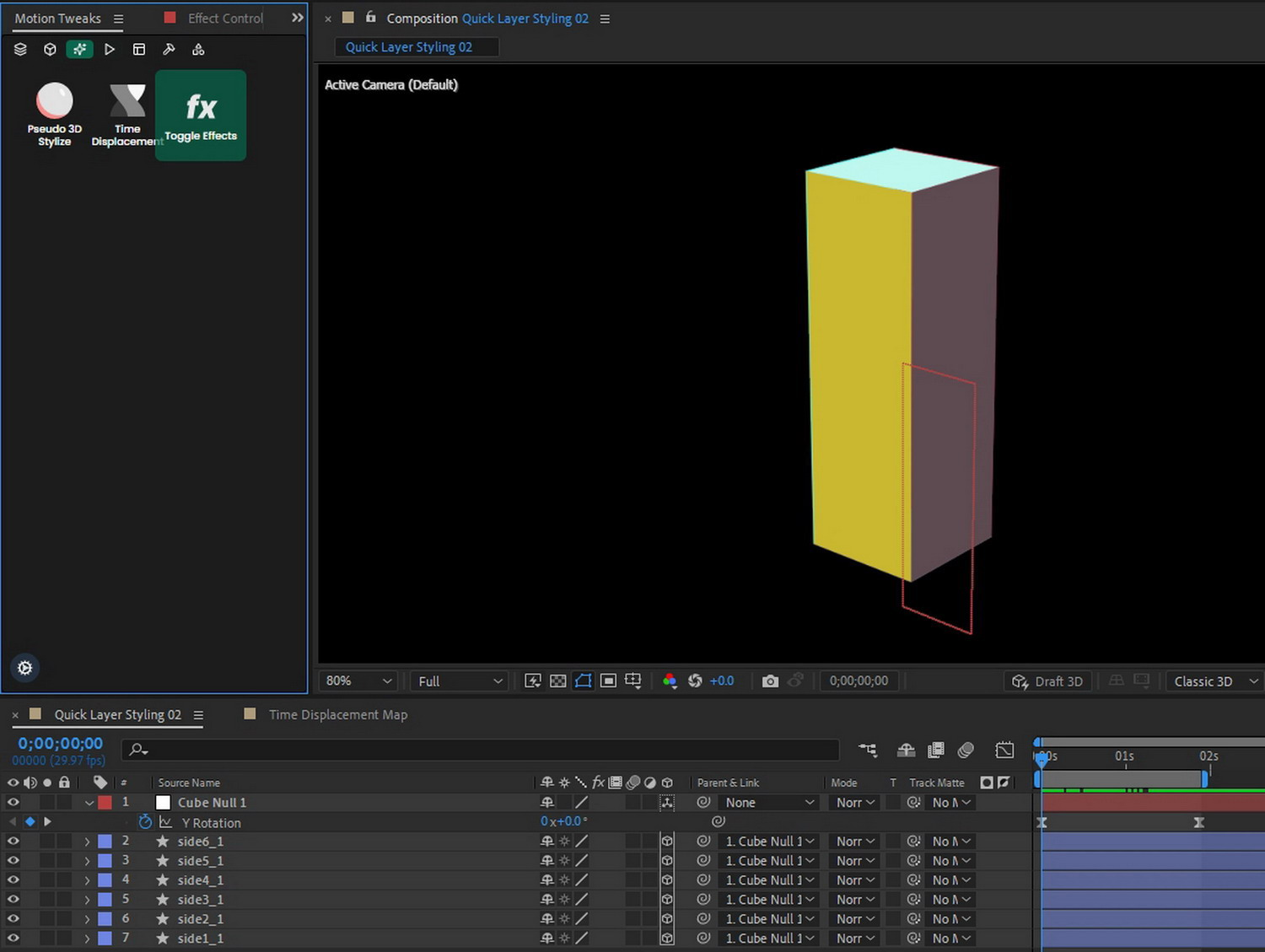This screenshot has width=1265, height=952.
Task: Click the Cube Null 1 red label swatch
Action: [105, 803]
